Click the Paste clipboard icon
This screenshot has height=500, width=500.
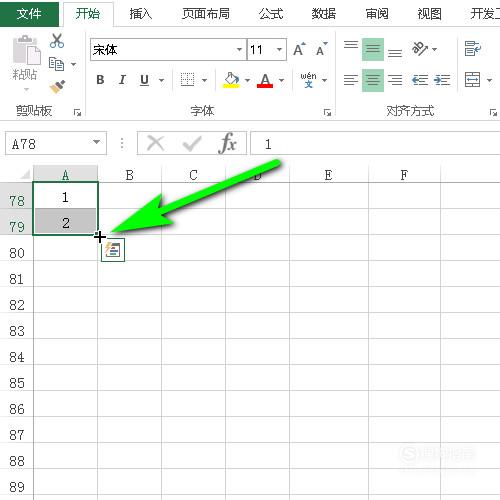tap(27, 50)
